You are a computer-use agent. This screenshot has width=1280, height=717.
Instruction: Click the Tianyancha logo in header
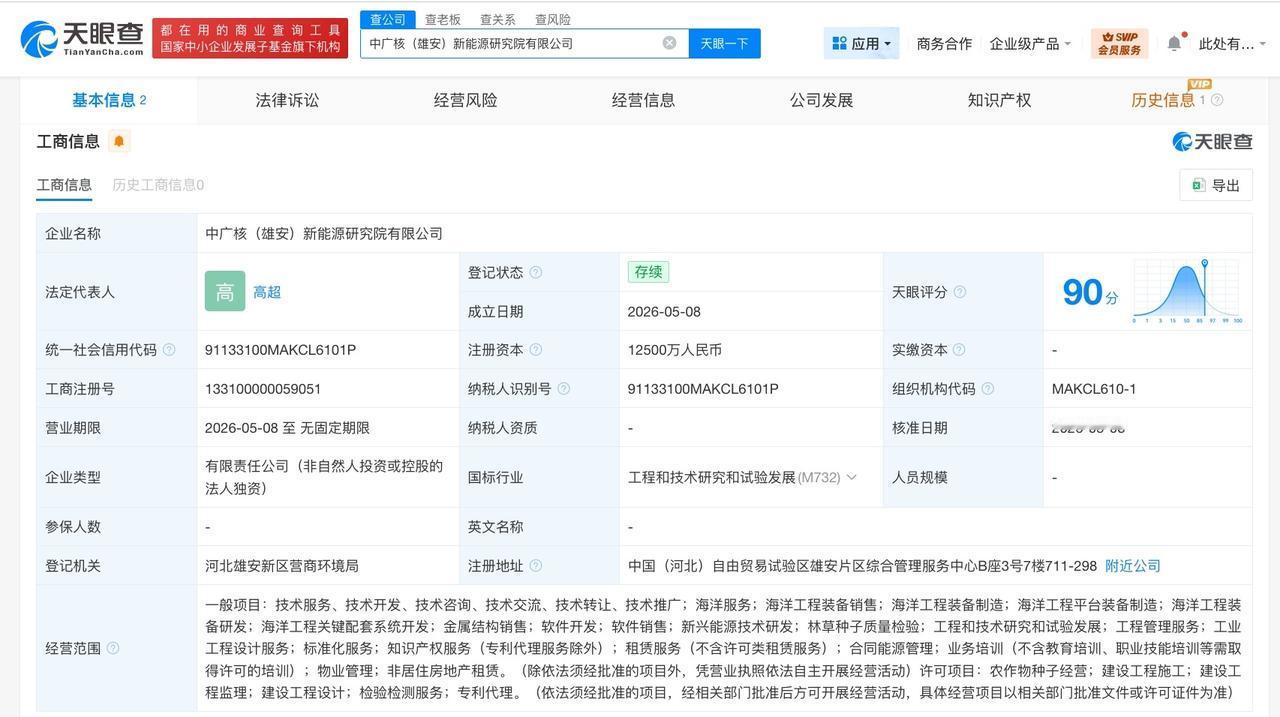pyautogui.click(x=82, y=39)
